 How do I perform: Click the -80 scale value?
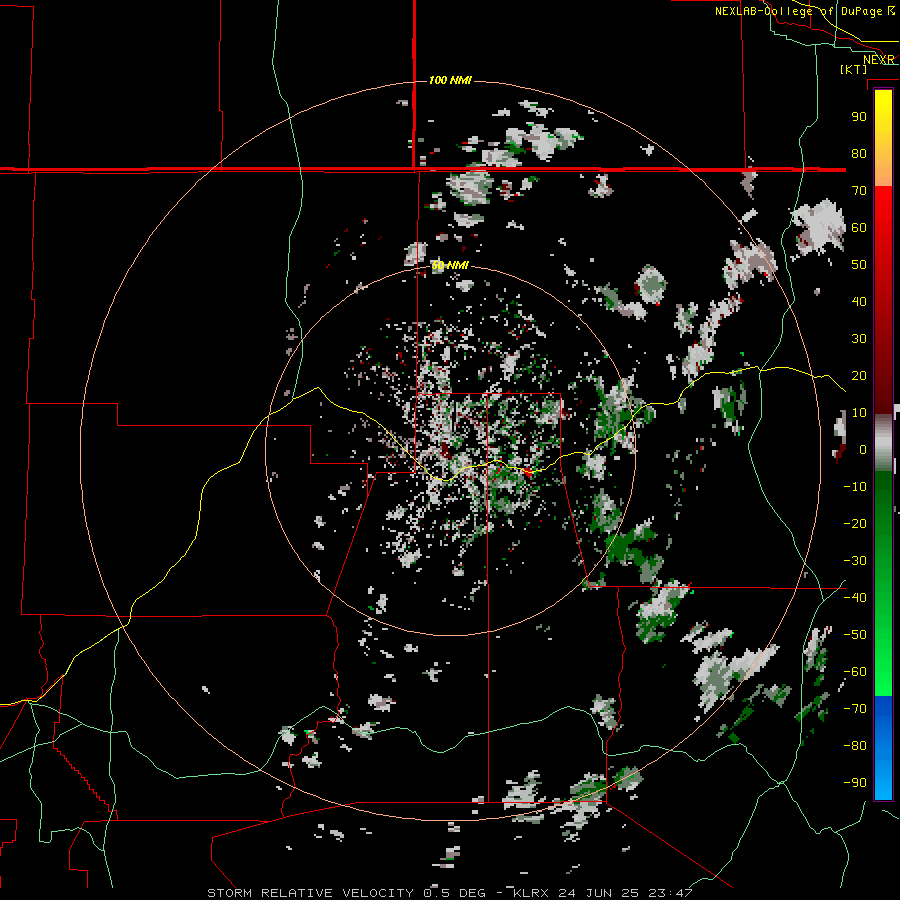pos(855,746)
